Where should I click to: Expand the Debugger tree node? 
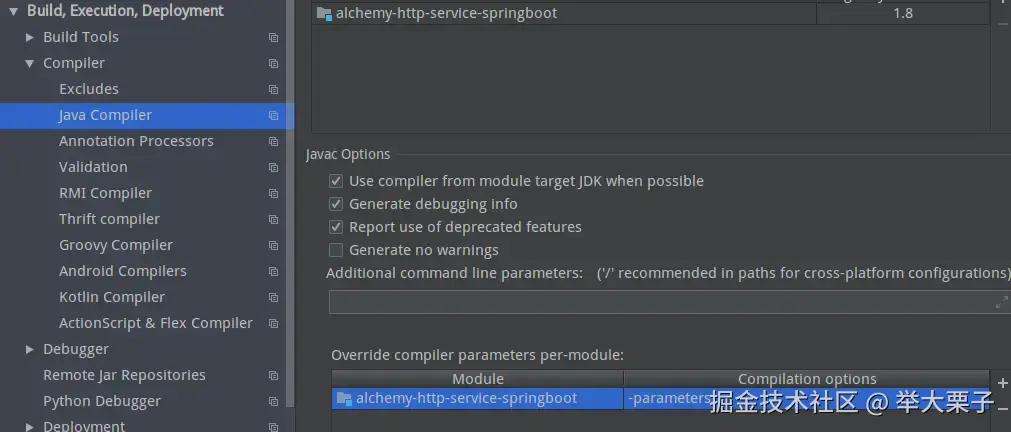pos(30,349)
